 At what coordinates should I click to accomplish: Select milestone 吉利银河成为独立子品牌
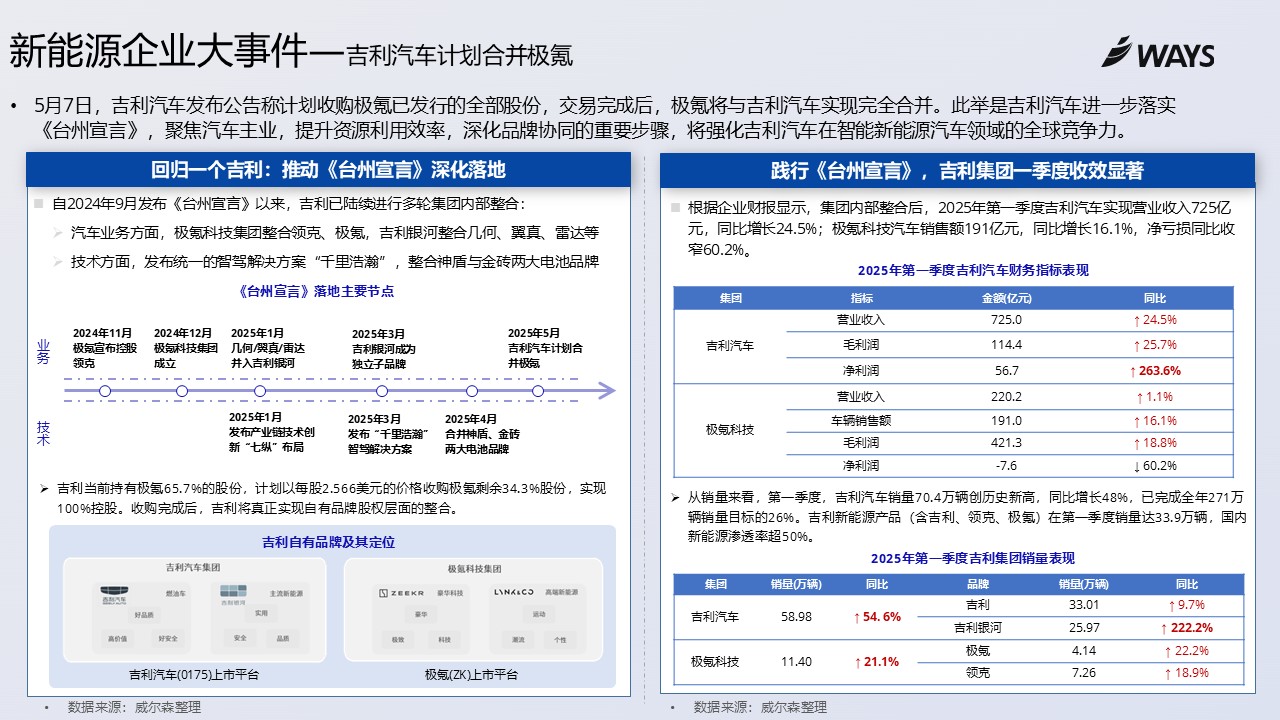click(x=383, y=356)
